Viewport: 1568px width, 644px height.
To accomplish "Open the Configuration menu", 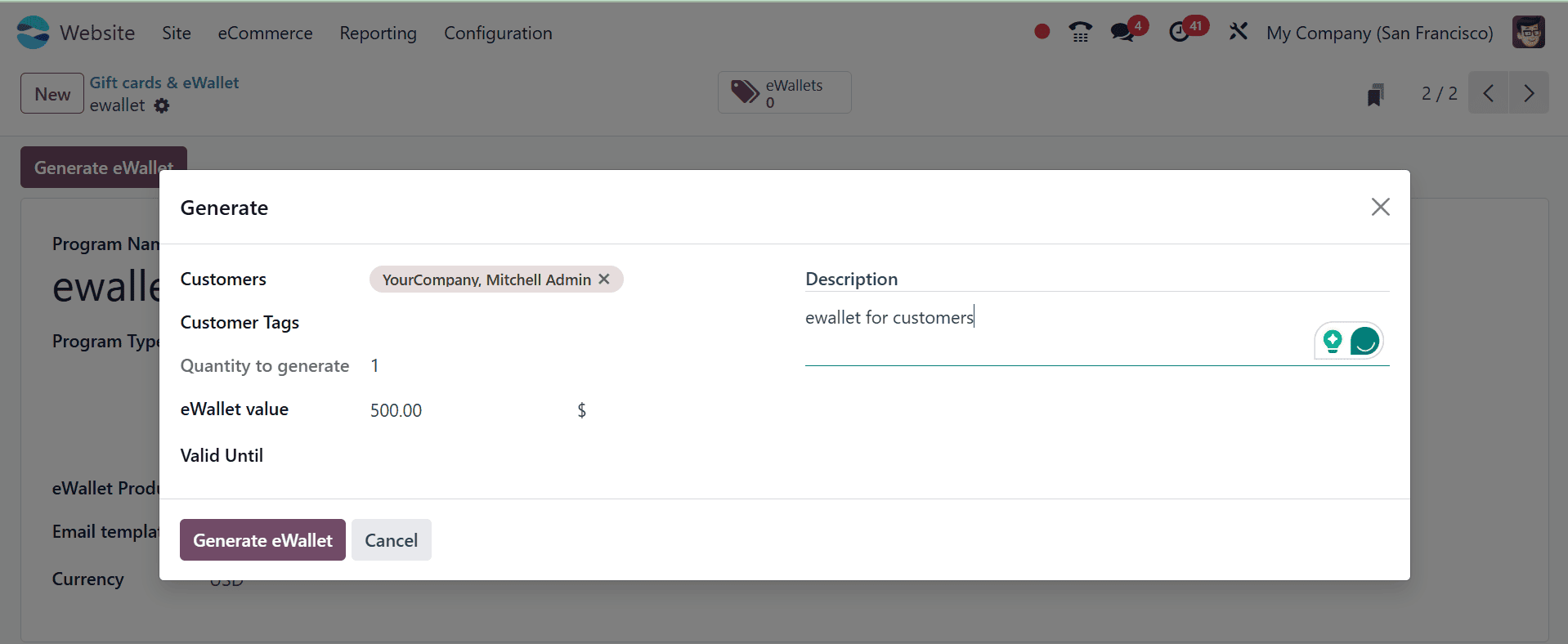I will point(498,33).
